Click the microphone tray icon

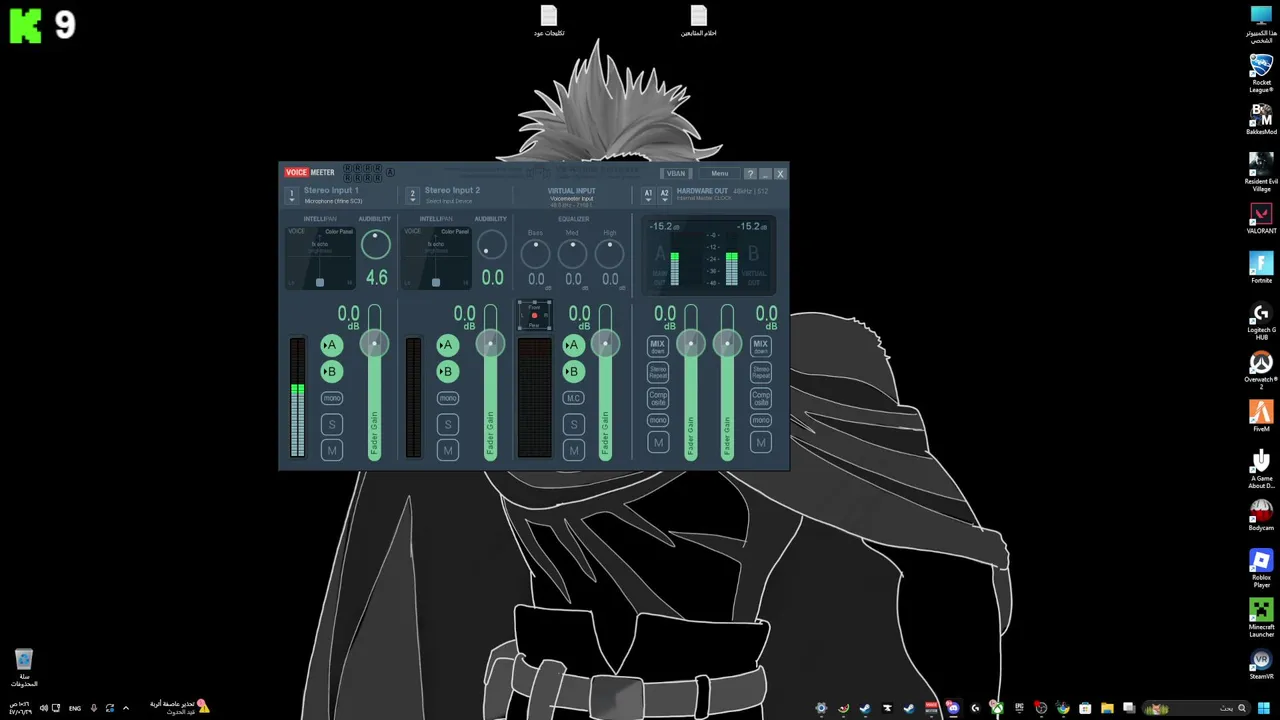93,708
